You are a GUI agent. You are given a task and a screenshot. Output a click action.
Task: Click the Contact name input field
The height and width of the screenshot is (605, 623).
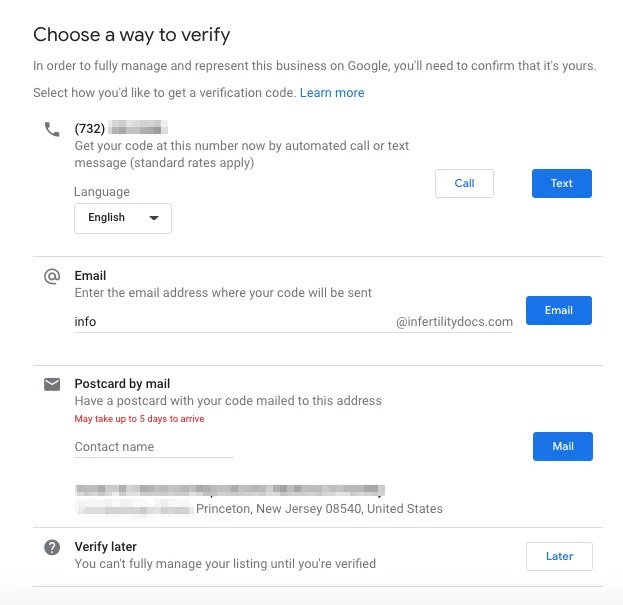click(x=154, y=447)
